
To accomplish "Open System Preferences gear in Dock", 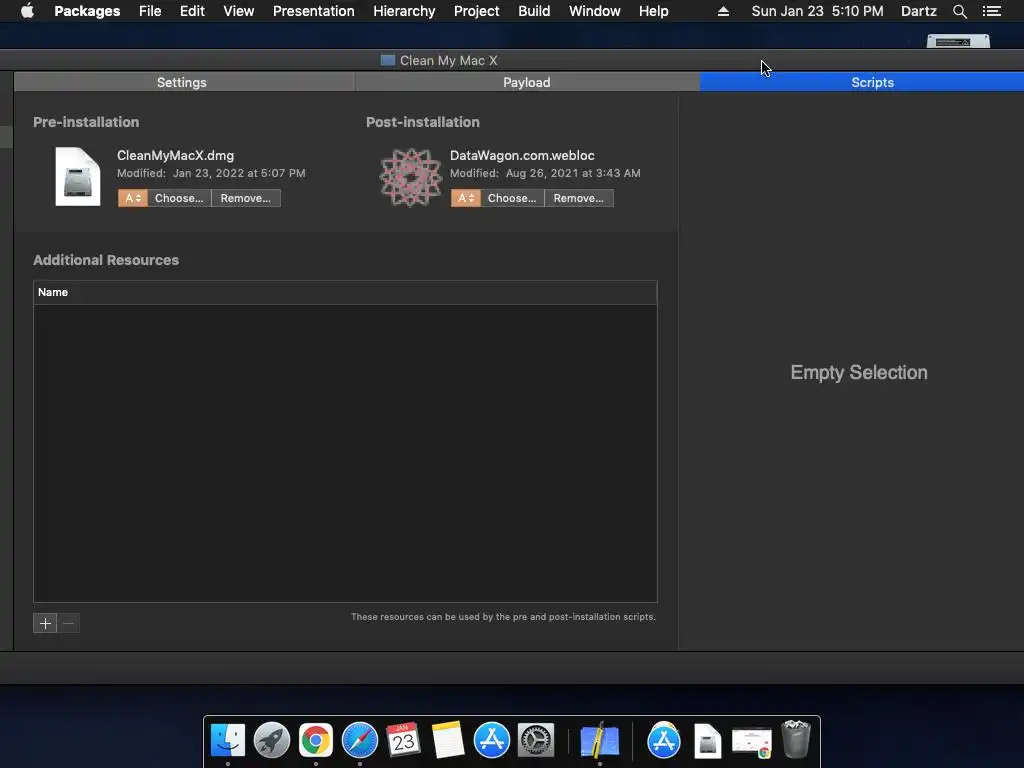I will pos(536,740).
